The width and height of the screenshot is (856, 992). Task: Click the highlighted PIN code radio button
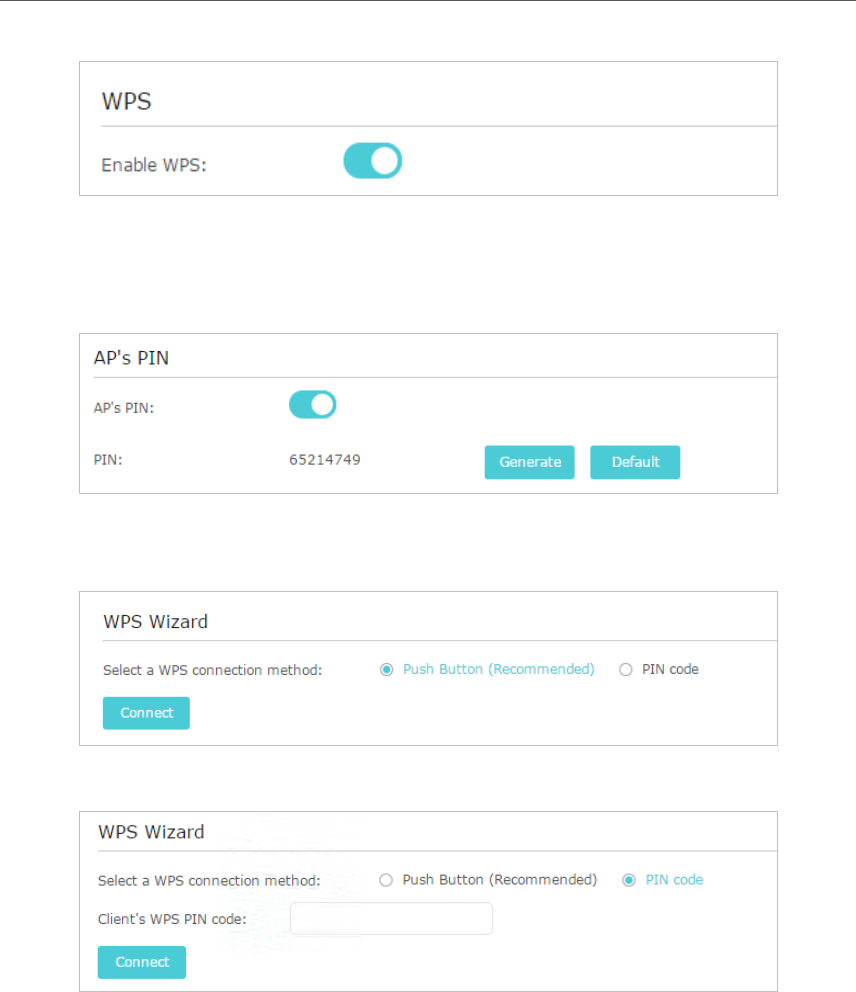pos(629,881)
